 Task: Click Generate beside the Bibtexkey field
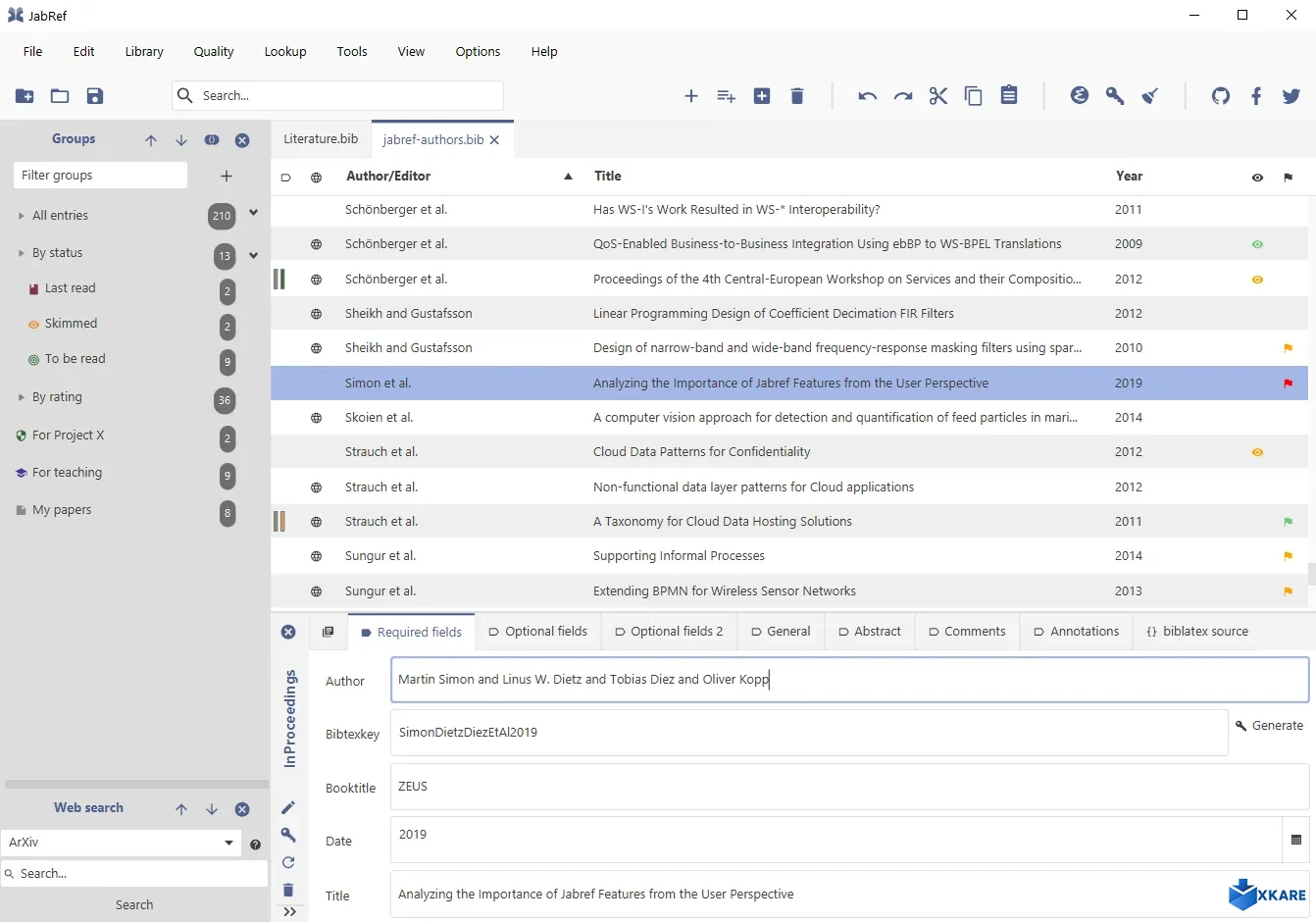(1269, 726)
